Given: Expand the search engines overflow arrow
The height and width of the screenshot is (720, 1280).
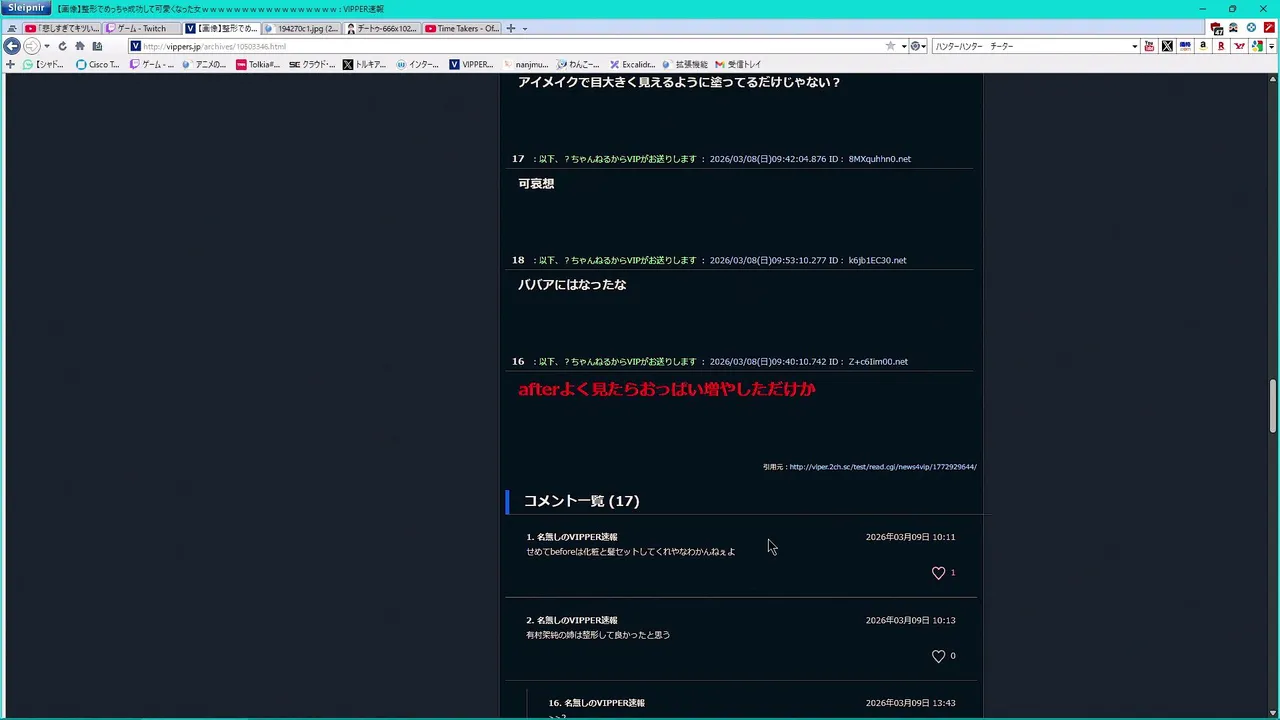Looking at the screenshot, I should tap(1271, 46).
